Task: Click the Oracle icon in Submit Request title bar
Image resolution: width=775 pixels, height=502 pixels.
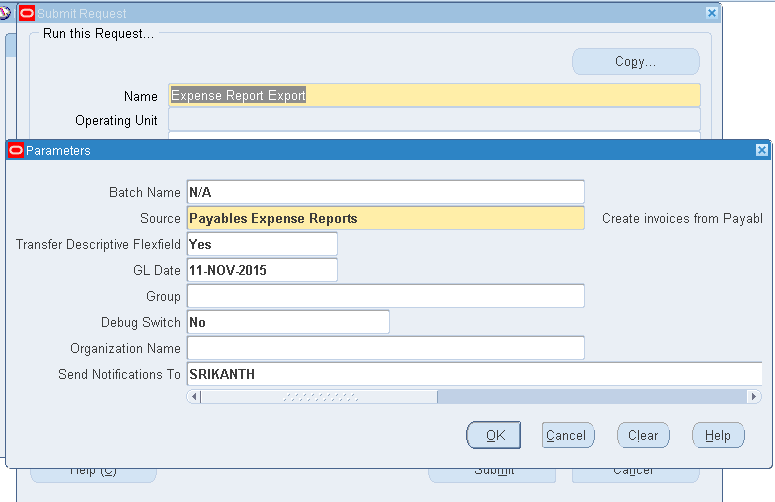Action: click(27, 13)
